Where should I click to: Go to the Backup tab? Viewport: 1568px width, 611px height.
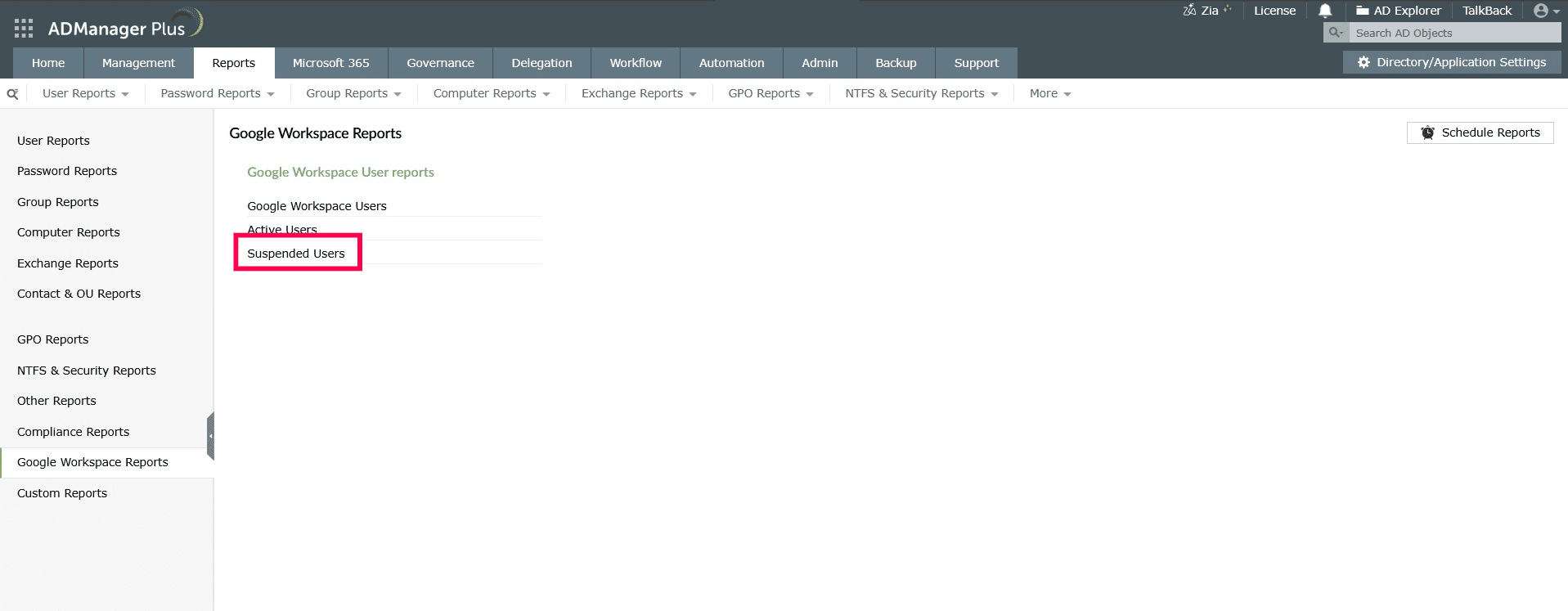click(896, 63)
